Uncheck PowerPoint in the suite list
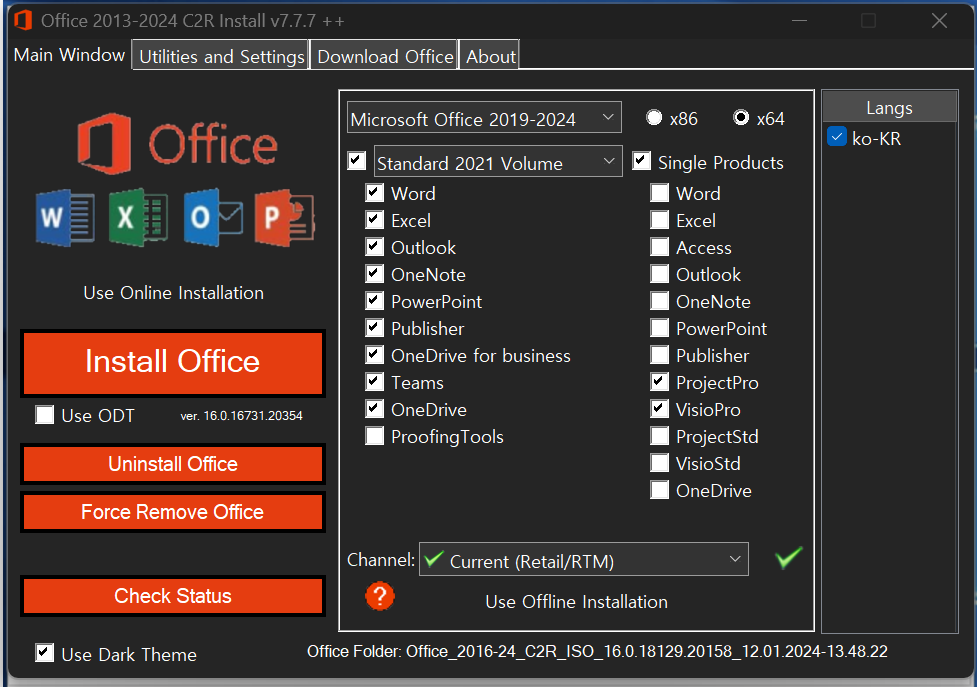The width and height of the screenshot is (977, 687). coord(374,301)
